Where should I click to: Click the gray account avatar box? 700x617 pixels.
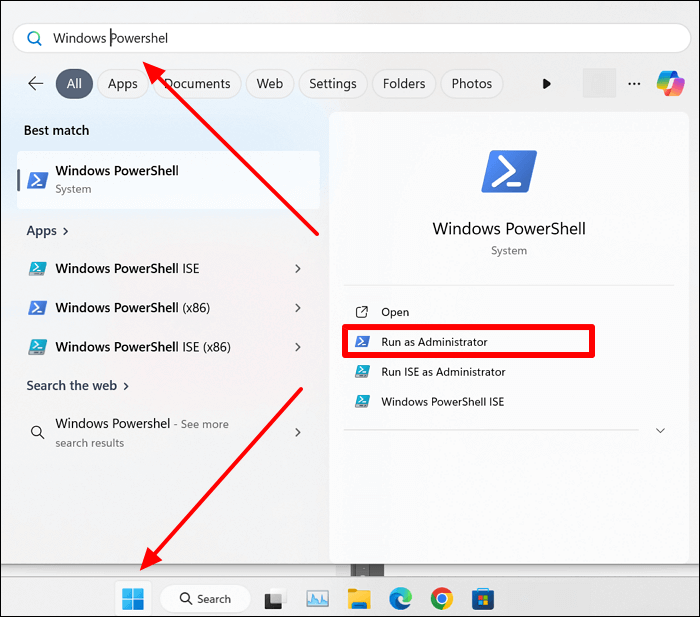(x=599, y=83)
